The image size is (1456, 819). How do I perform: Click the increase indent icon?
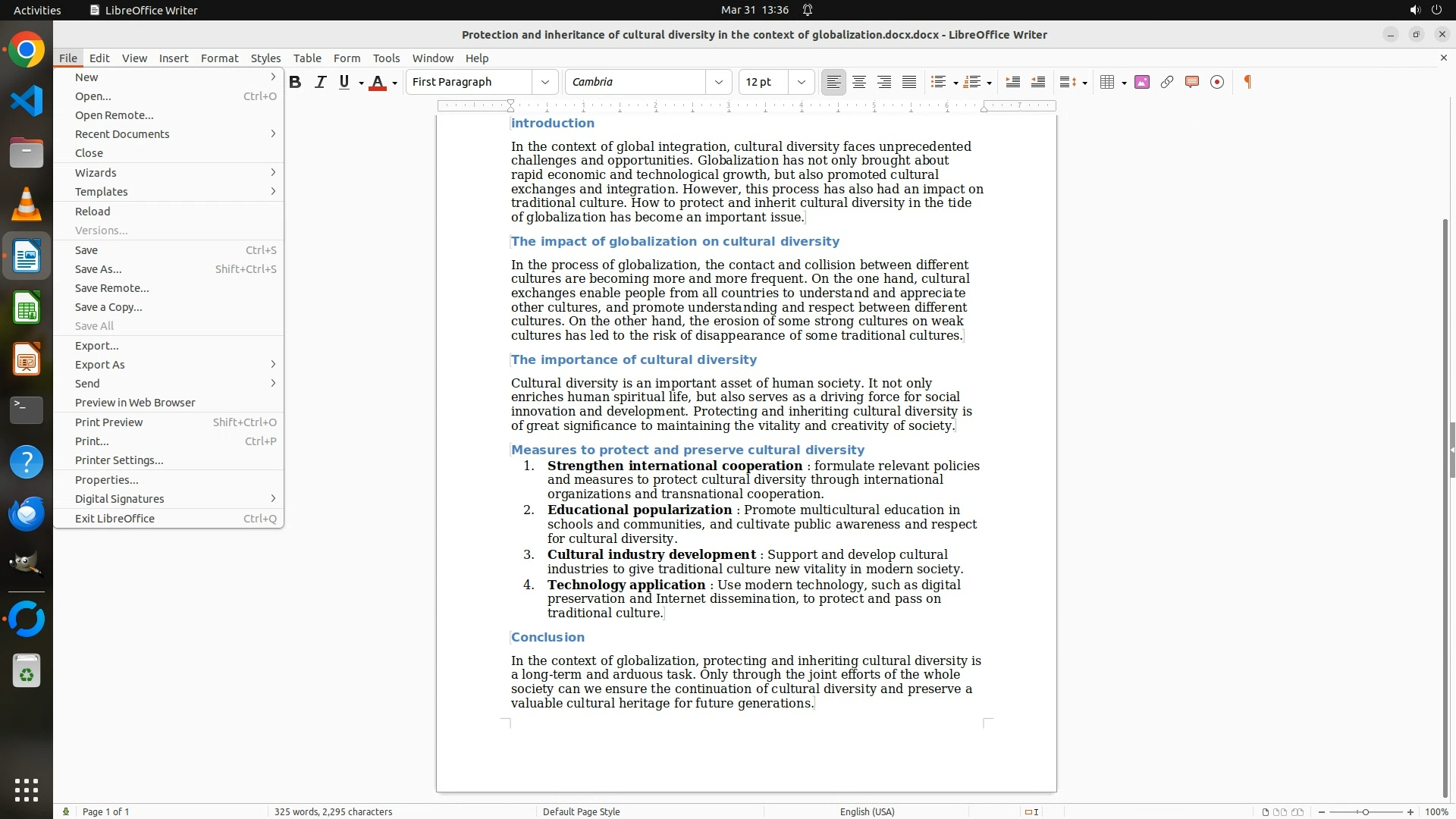point(1012,82)
